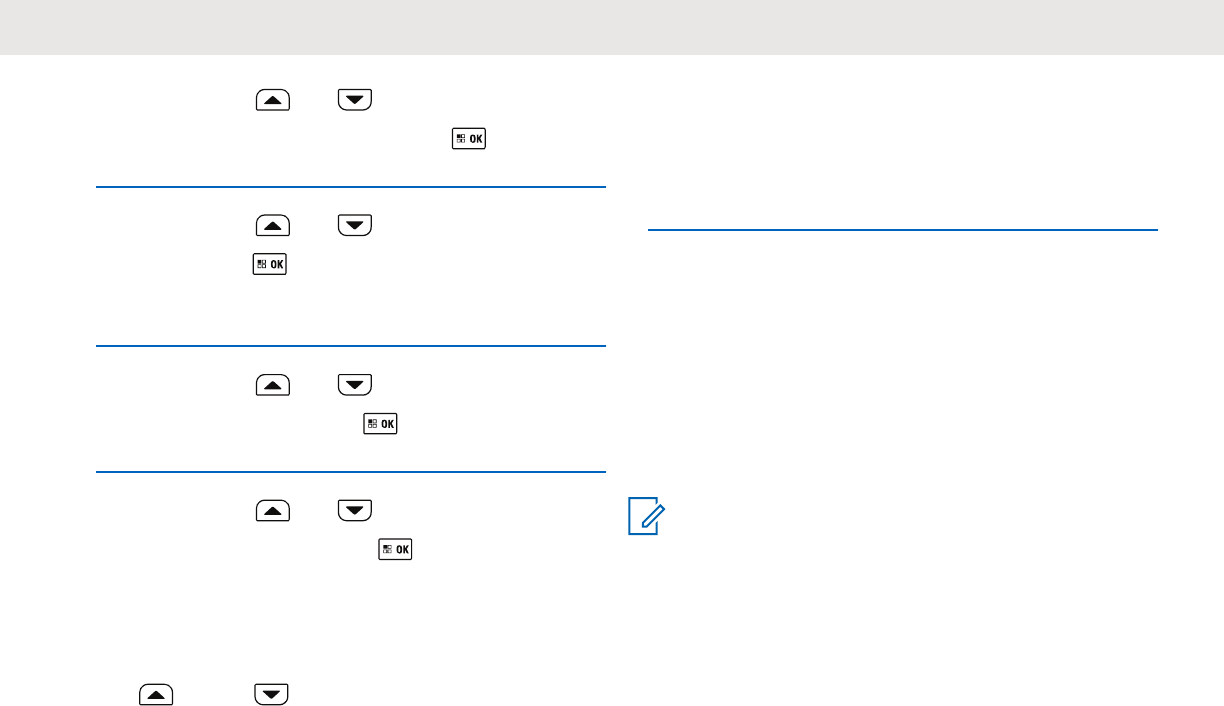The width and height of the screenshot is (1224, 706).
Task: Click the OK icon directly under the second up arrow
Action: pyautogui.click(x=270, y=265)
